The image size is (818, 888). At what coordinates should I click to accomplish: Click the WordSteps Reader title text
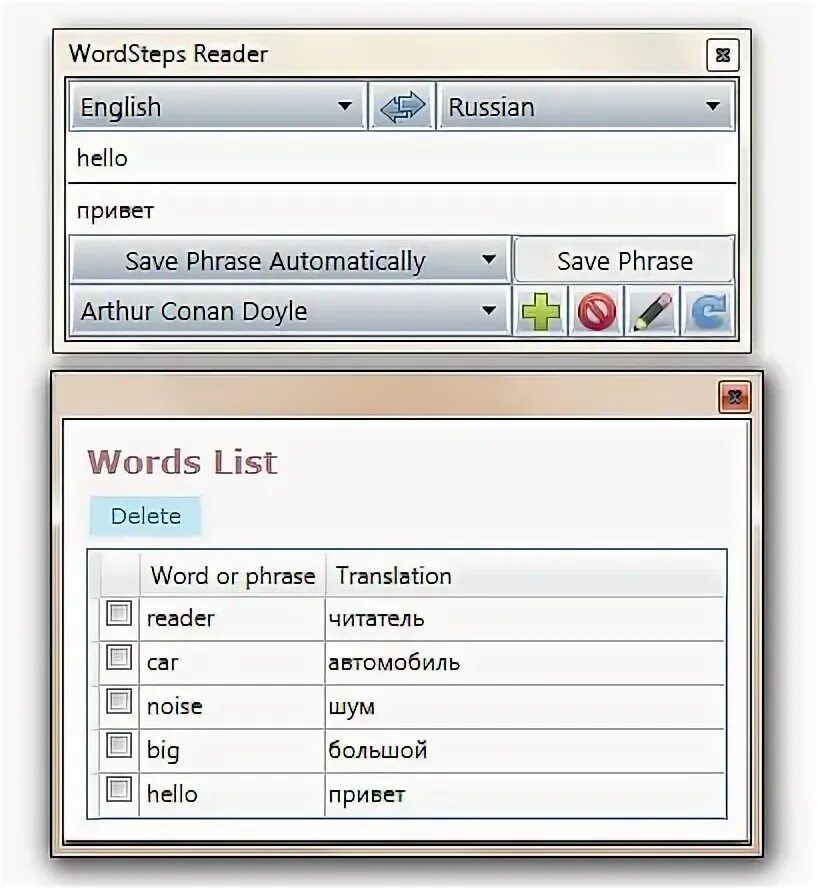point(168,54)
